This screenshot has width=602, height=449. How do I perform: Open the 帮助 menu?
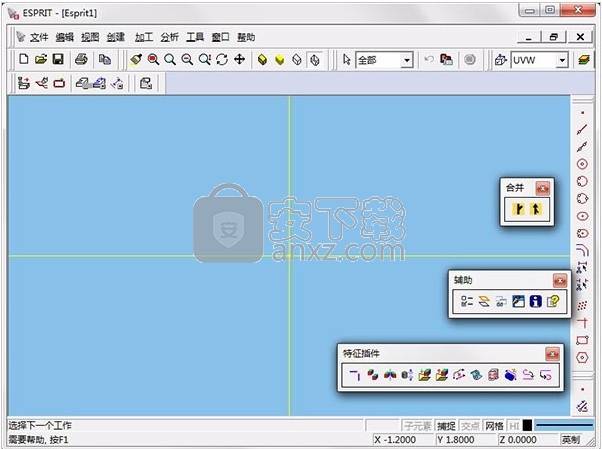(x=246, y=37)
